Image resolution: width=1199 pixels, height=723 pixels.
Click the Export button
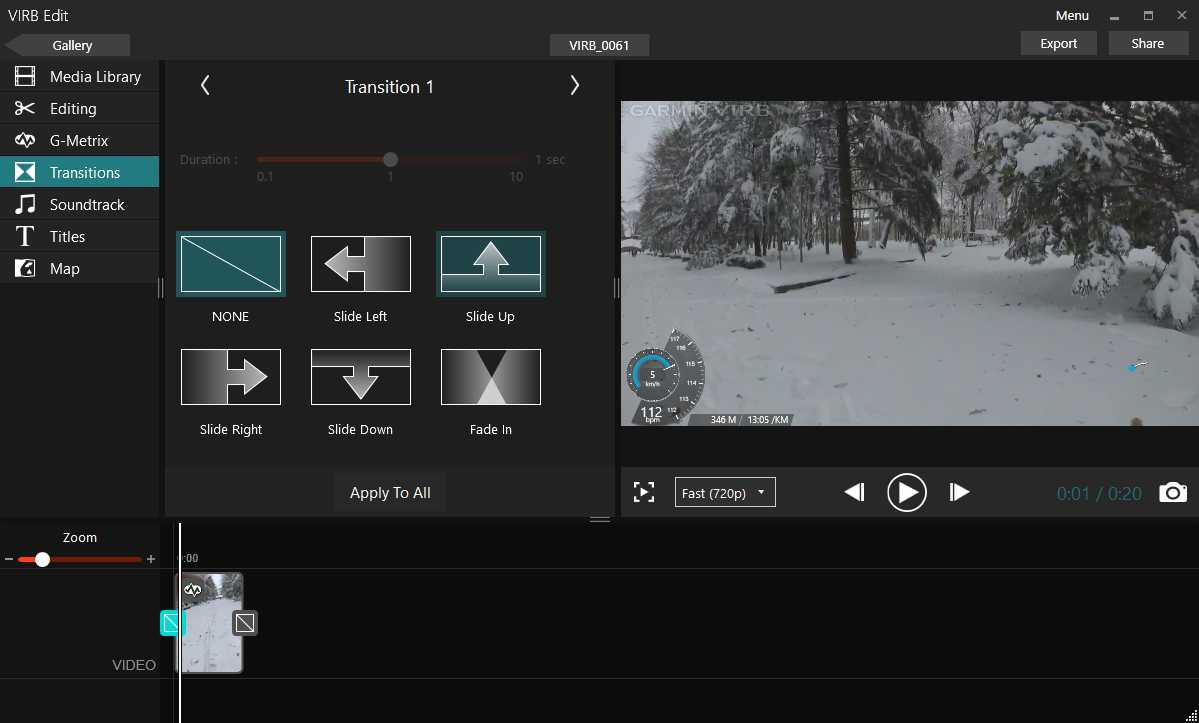(x=1058, y=43)
